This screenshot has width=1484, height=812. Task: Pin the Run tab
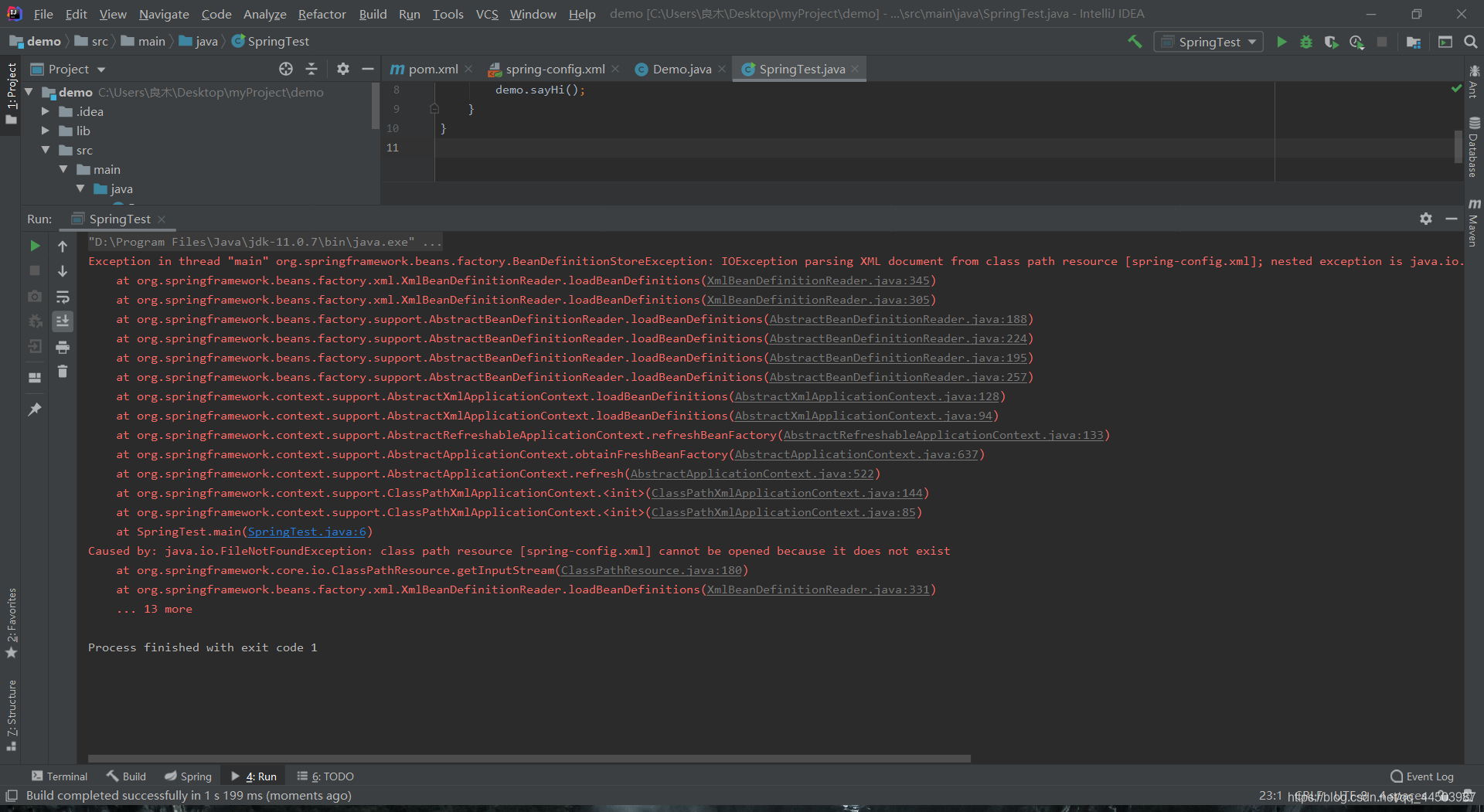tap(35, 409)
